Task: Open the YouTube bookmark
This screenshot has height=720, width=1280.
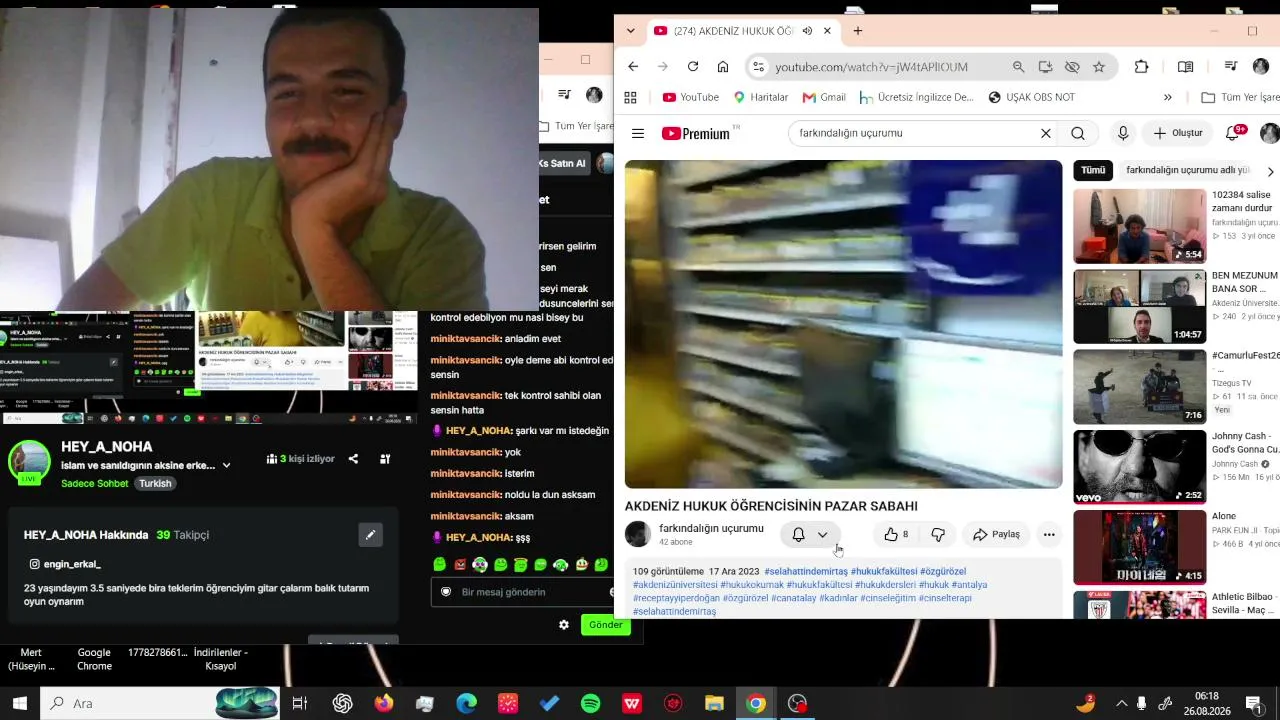Action: 691,97
